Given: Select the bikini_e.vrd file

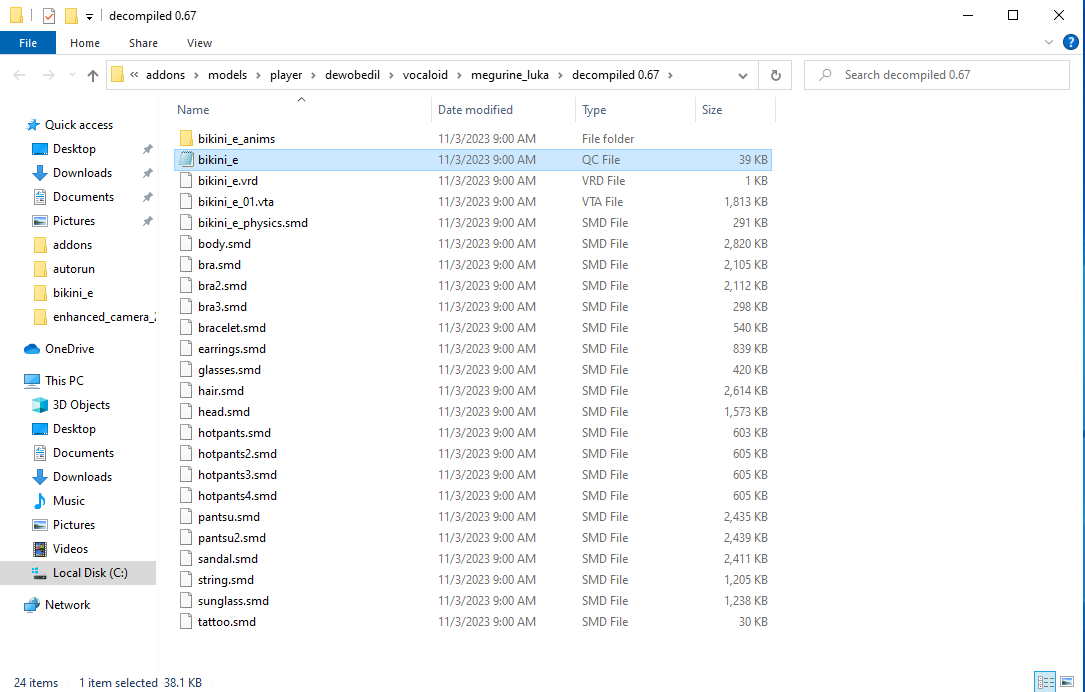Looking at the screenshot, I should [x=228, y=181].
